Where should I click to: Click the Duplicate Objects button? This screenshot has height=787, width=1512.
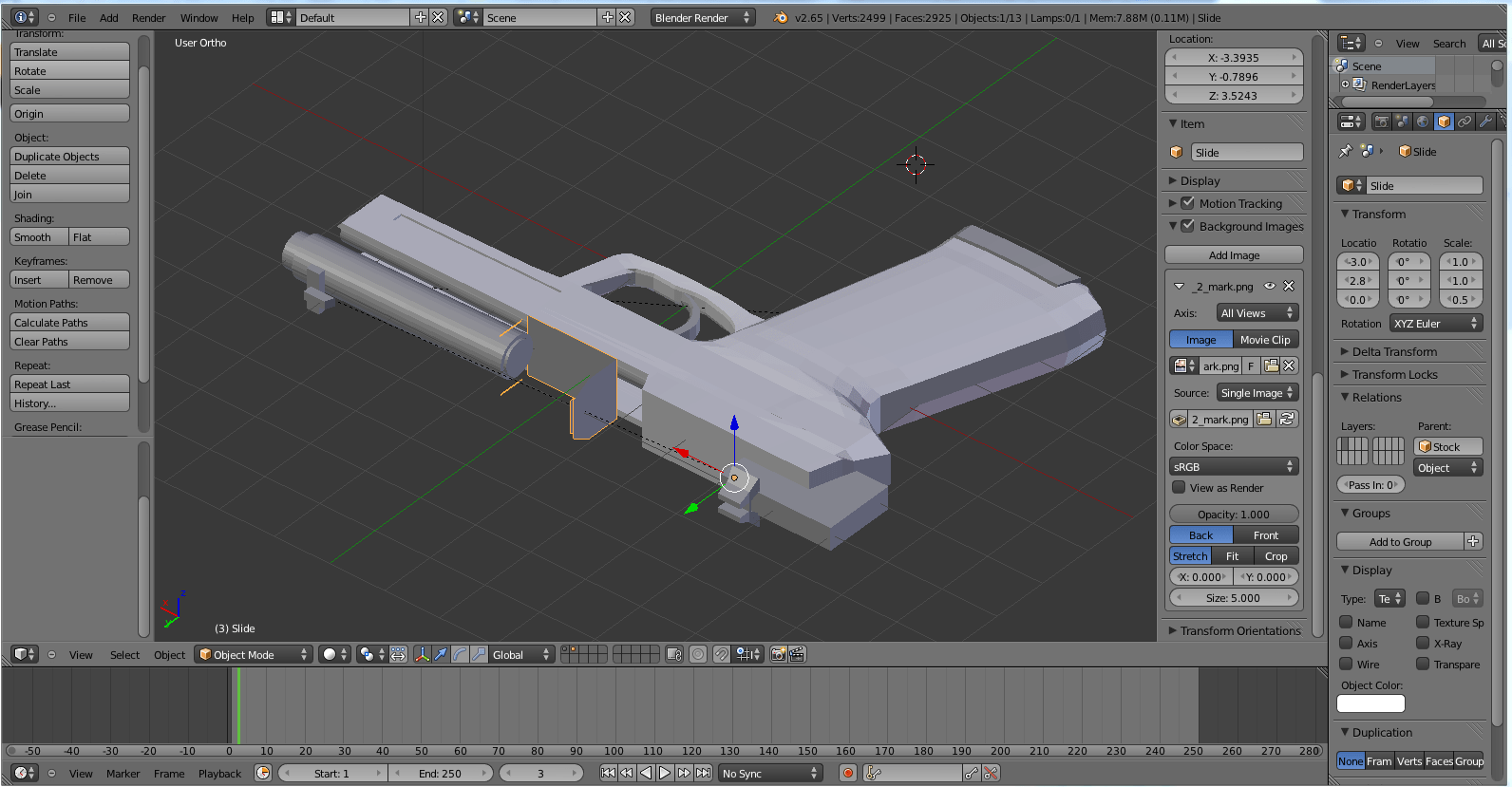pyautogui.click(x=69, y=156)
